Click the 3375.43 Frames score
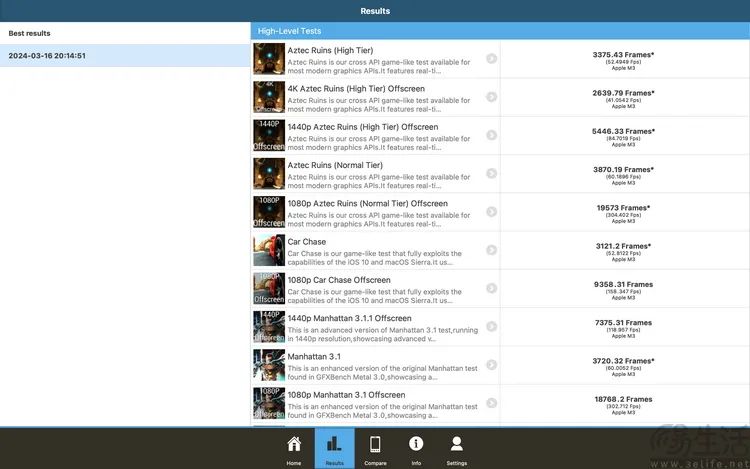Viewport: 750px width, 469px height. point(623,55)
